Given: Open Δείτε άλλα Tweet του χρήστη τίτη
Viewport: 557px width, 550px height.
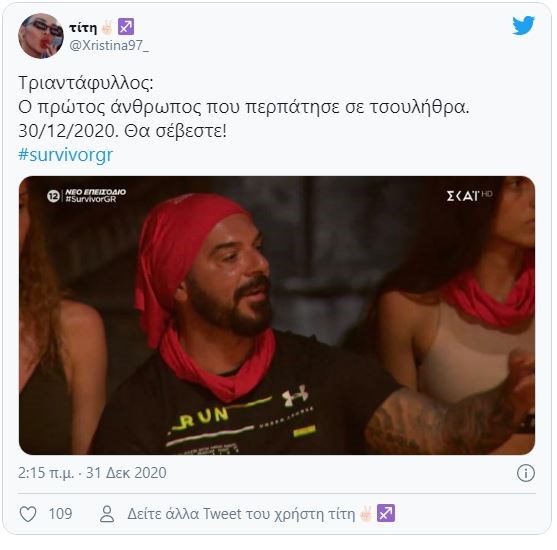Looking at the screenshot, I should [x=261, y=514].
